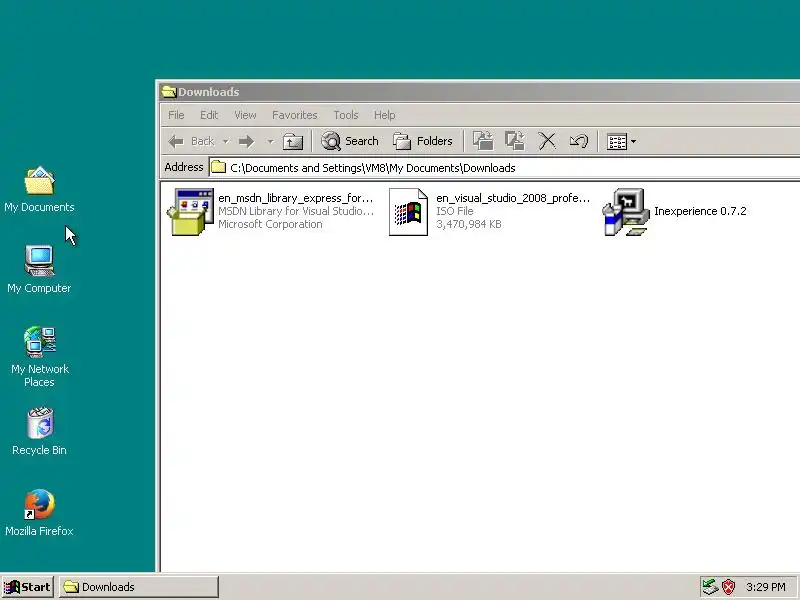Image resolution: width=800 pixels, height=600 pixels.
Task: Click the 3,470,984 KB size text
Action: click(469, 224)
